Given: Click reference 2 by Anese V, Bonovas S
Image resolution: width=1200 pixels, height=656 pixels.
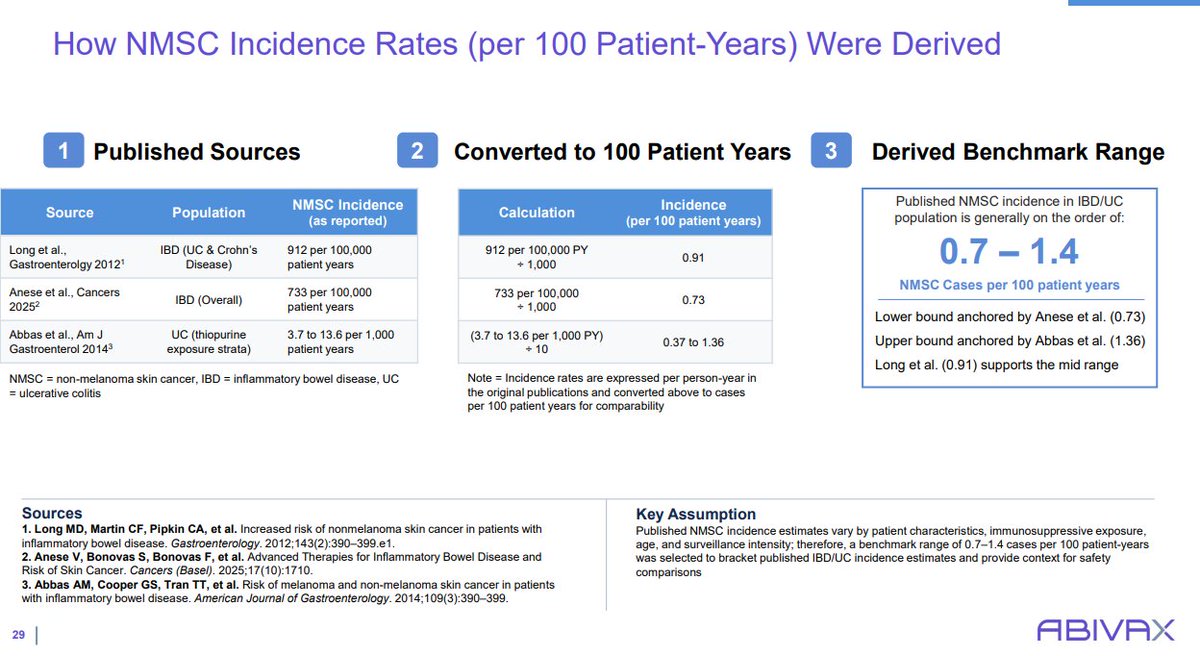Looking at the screenshot, I should coord(282,563).
